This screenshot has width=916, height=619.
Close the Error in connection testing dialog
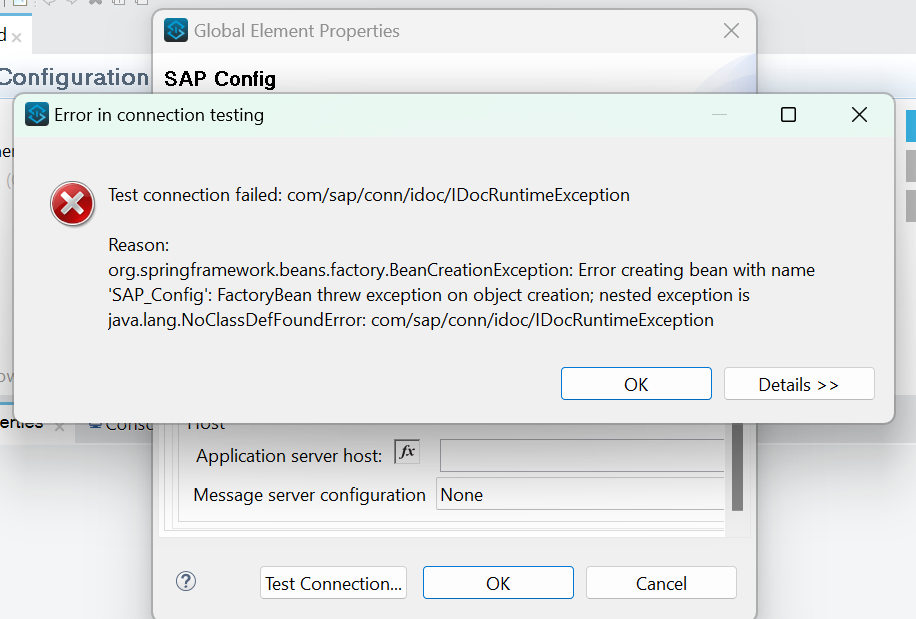[x=858, y=115]
